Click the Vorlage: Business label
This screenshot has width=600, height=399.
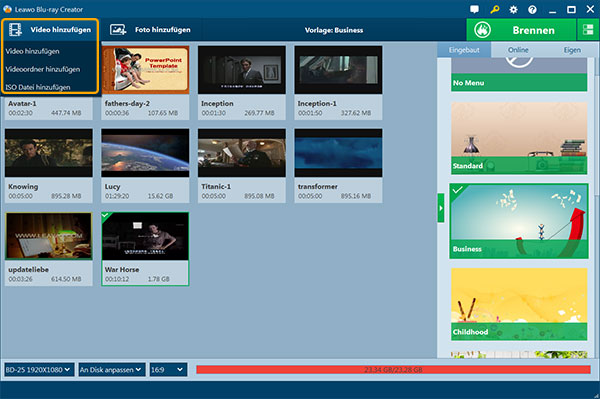[x=334, y=30]
